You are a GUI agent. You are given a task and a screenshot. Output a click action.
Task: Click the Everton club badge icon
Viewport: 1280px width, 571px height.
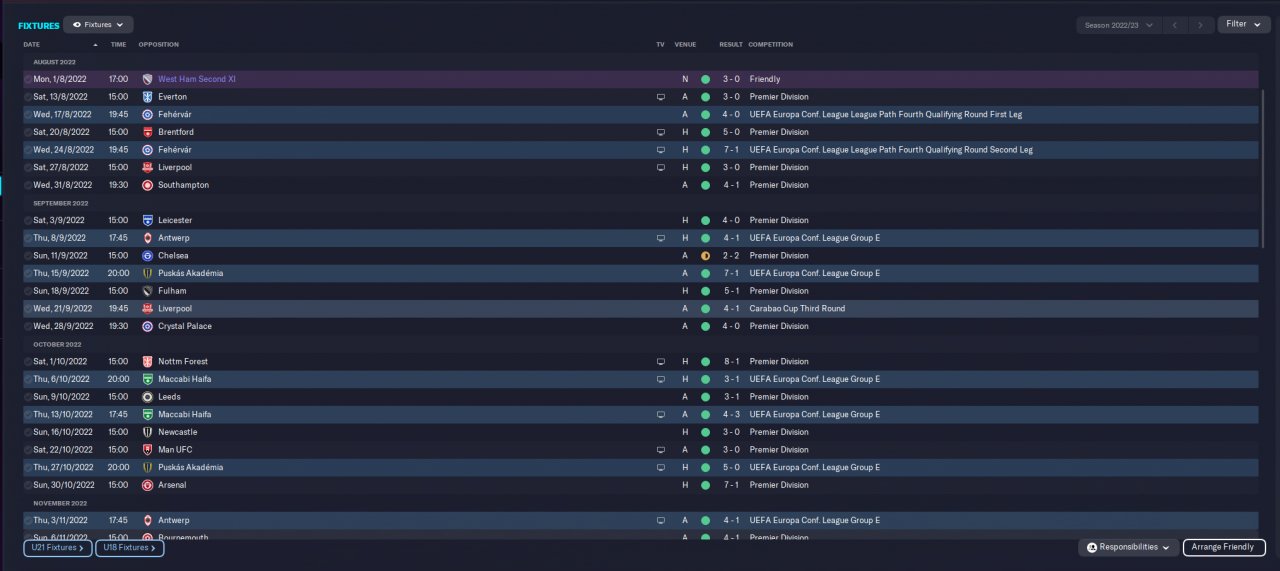coord(147,97)
